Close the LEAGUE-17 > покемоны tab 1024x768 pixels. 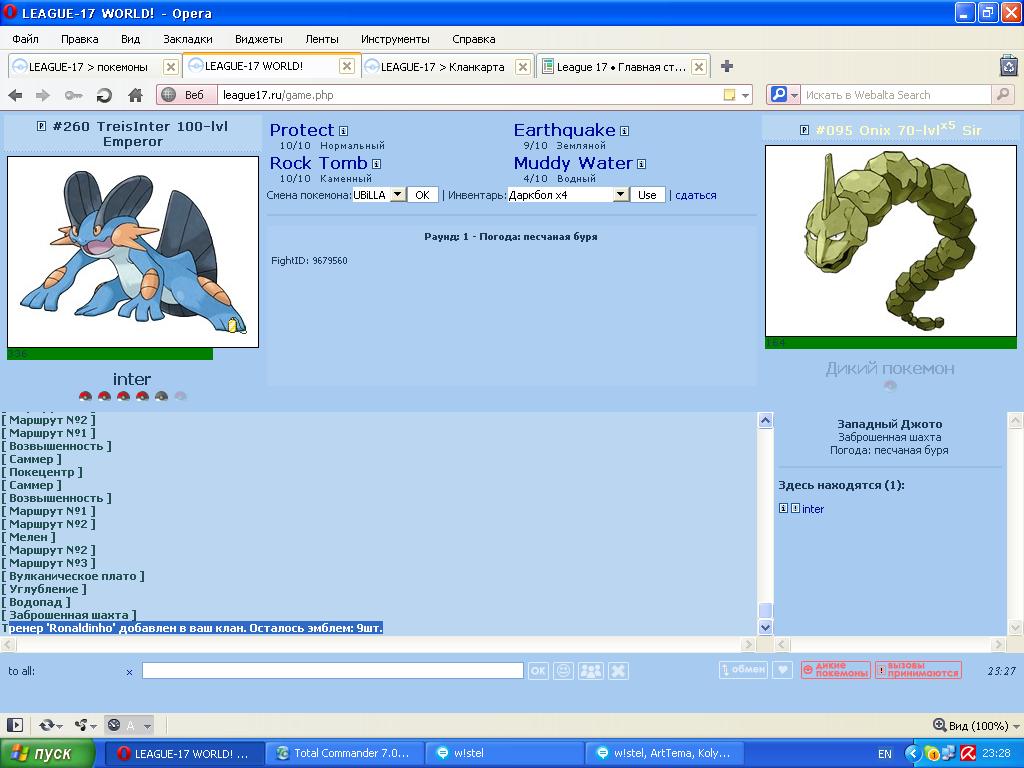tap(170, 67)
